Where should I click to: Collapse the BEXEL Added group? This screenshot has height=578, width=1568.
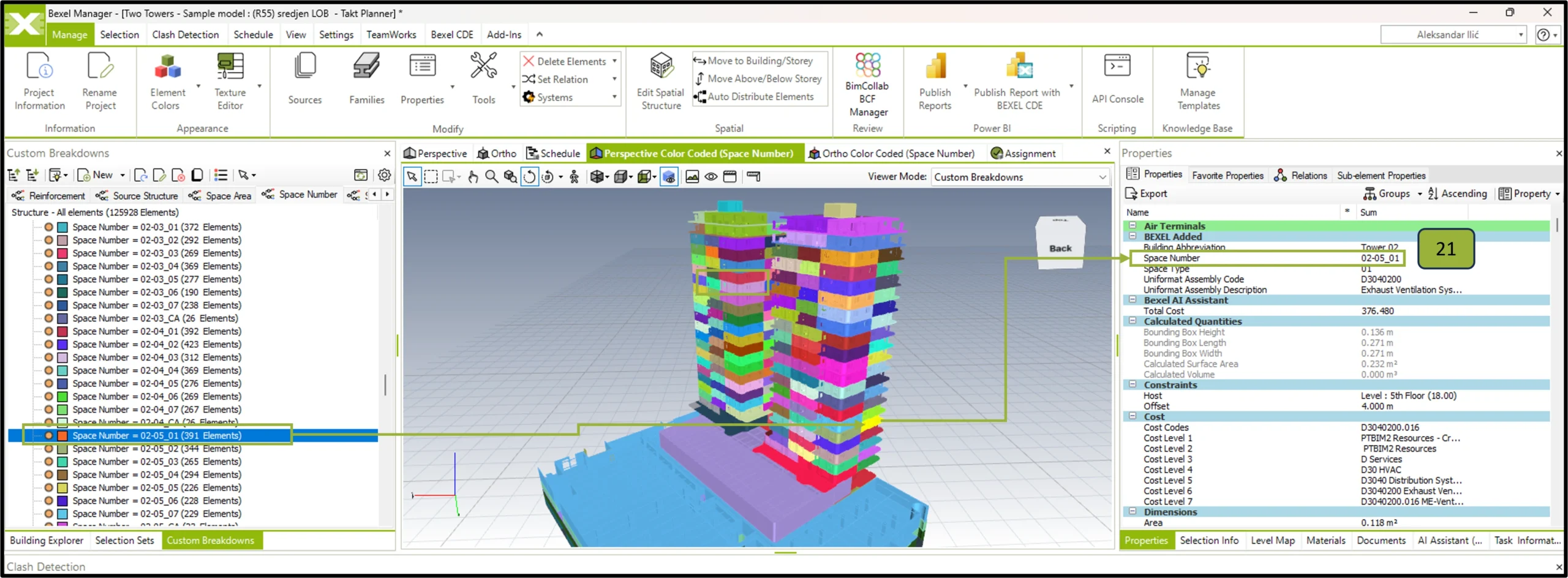pyautogui.click(x=1133, y=236)
